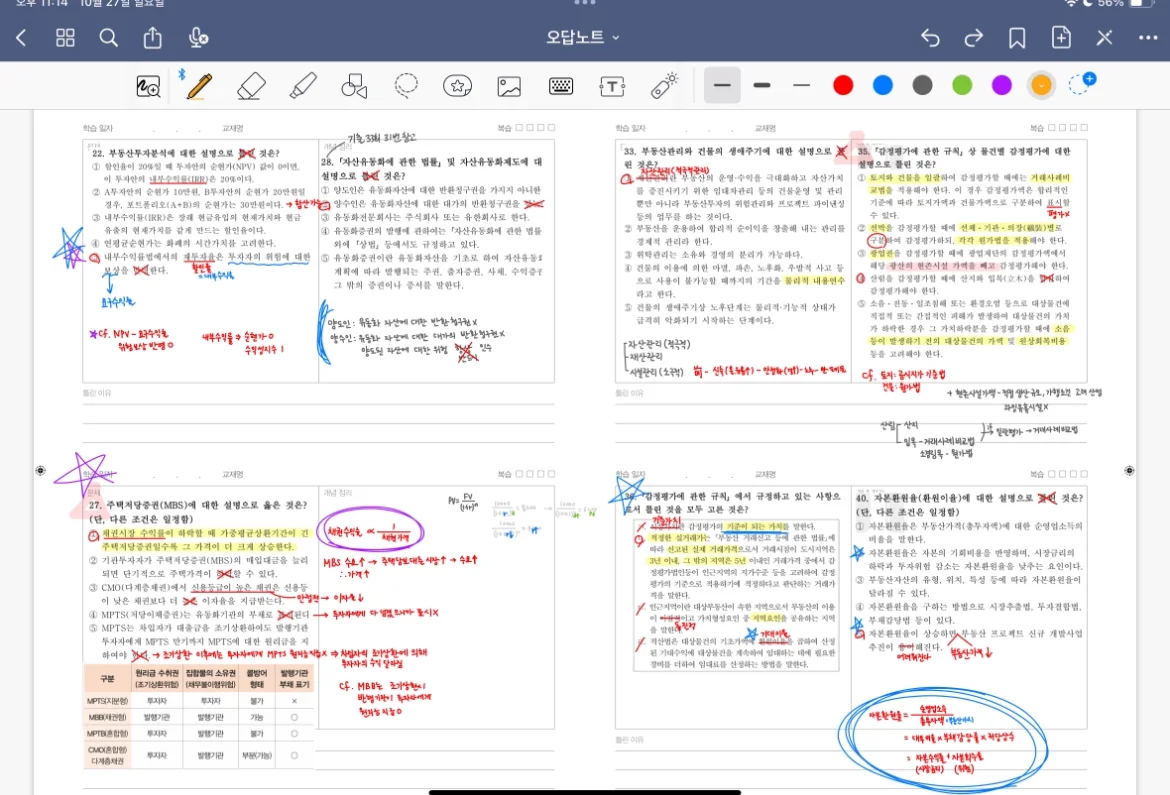The height and width of the screenshot is (795, 1170).
Task: Switch to the keyboard typing tool
Action: 560,86
